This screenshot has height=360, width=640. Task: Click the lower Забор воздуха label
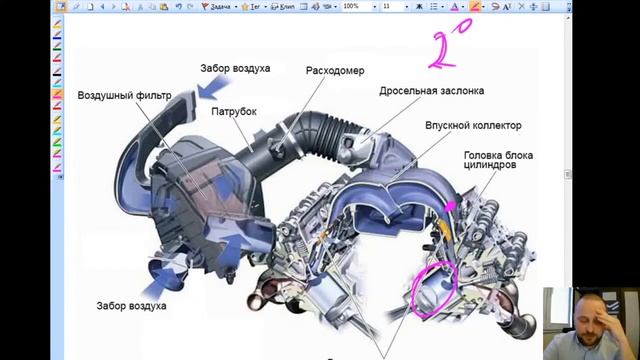click(x=131, y=306)
